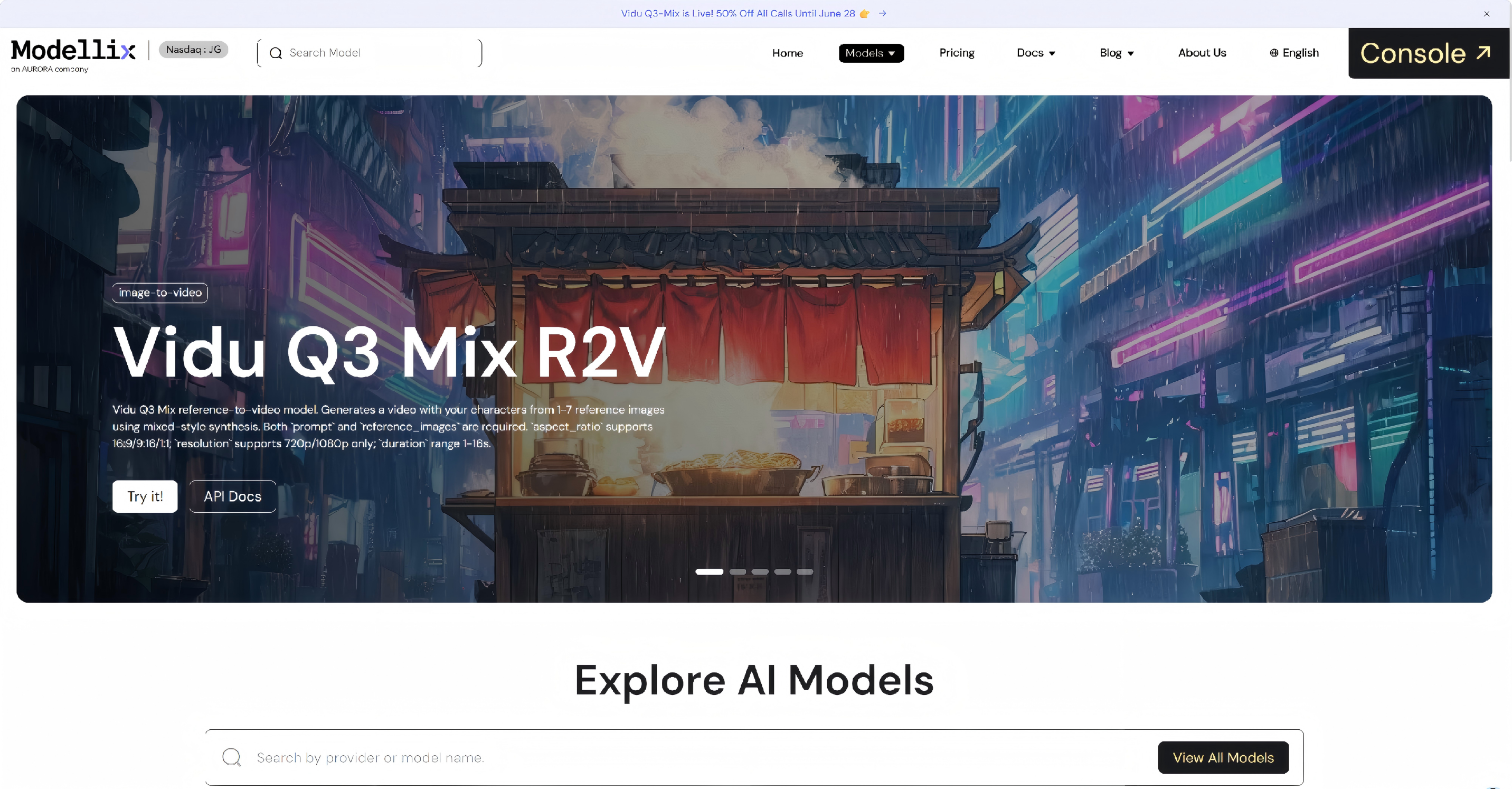Click the Modellix logo
Screen dimensions: 1512x789
(x=73, y=51)
